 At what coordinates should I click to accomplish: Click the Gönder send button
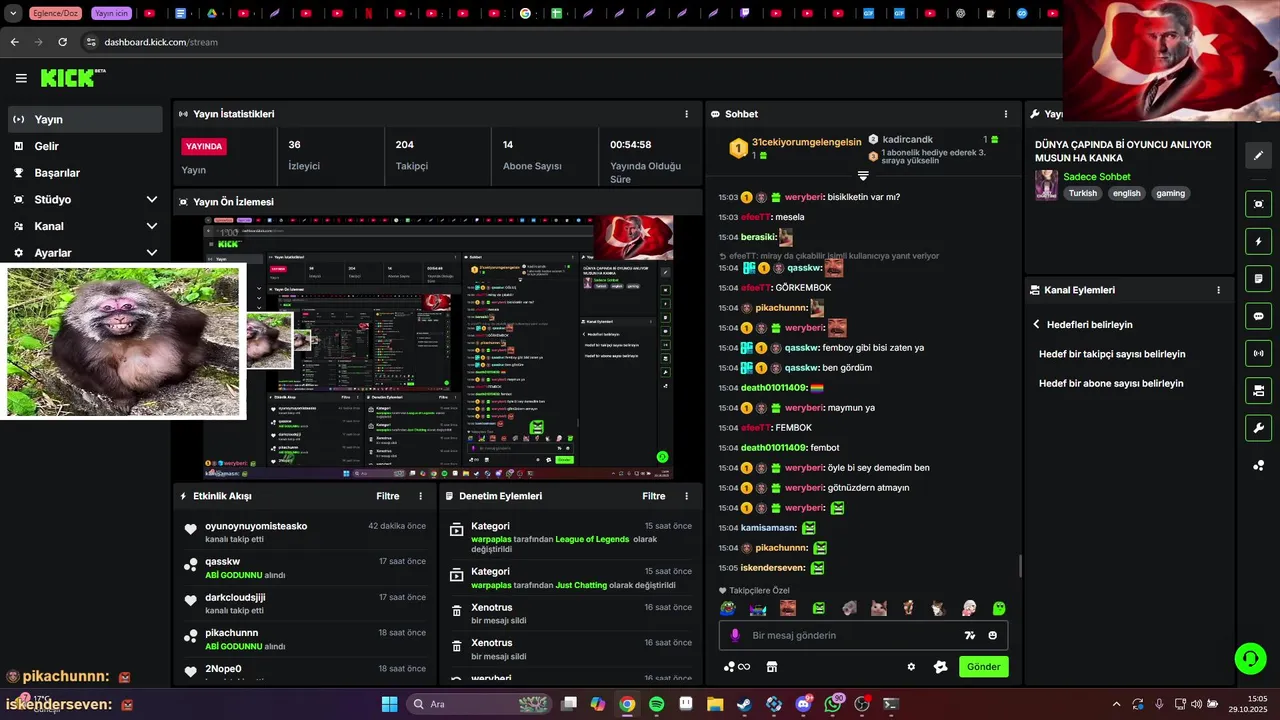point(984,667)
